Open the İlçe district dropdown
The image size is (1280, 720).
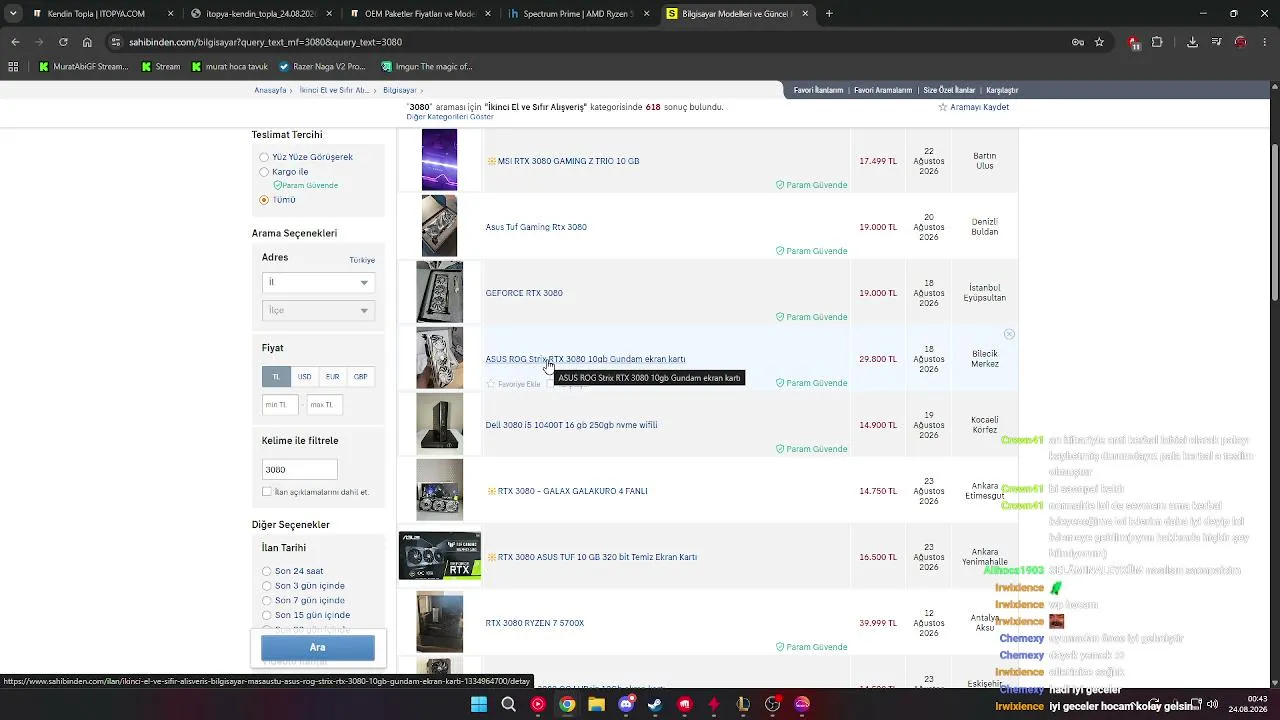[x=318, y=310]
